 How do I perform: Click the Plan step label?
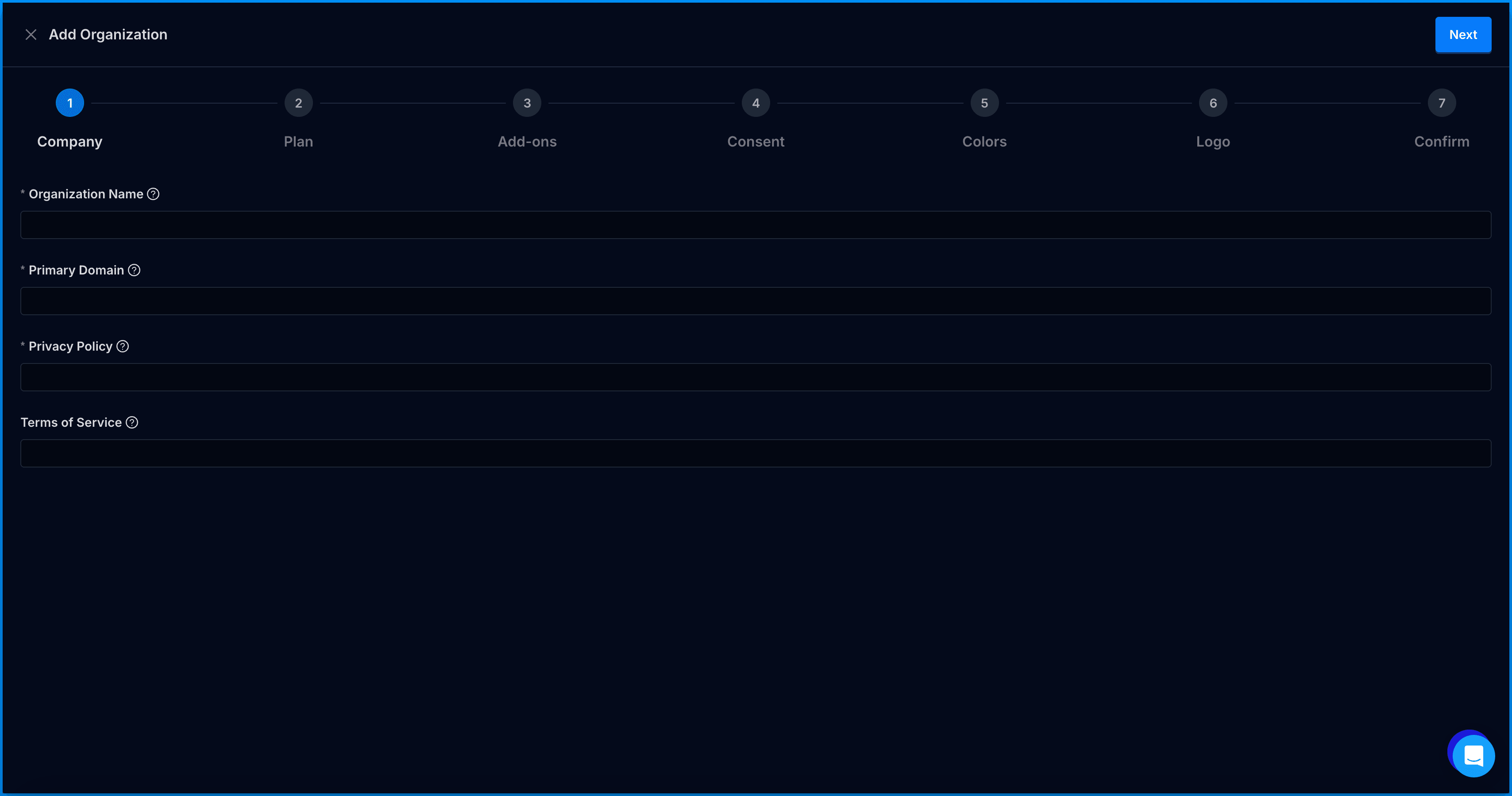(298, 142)
